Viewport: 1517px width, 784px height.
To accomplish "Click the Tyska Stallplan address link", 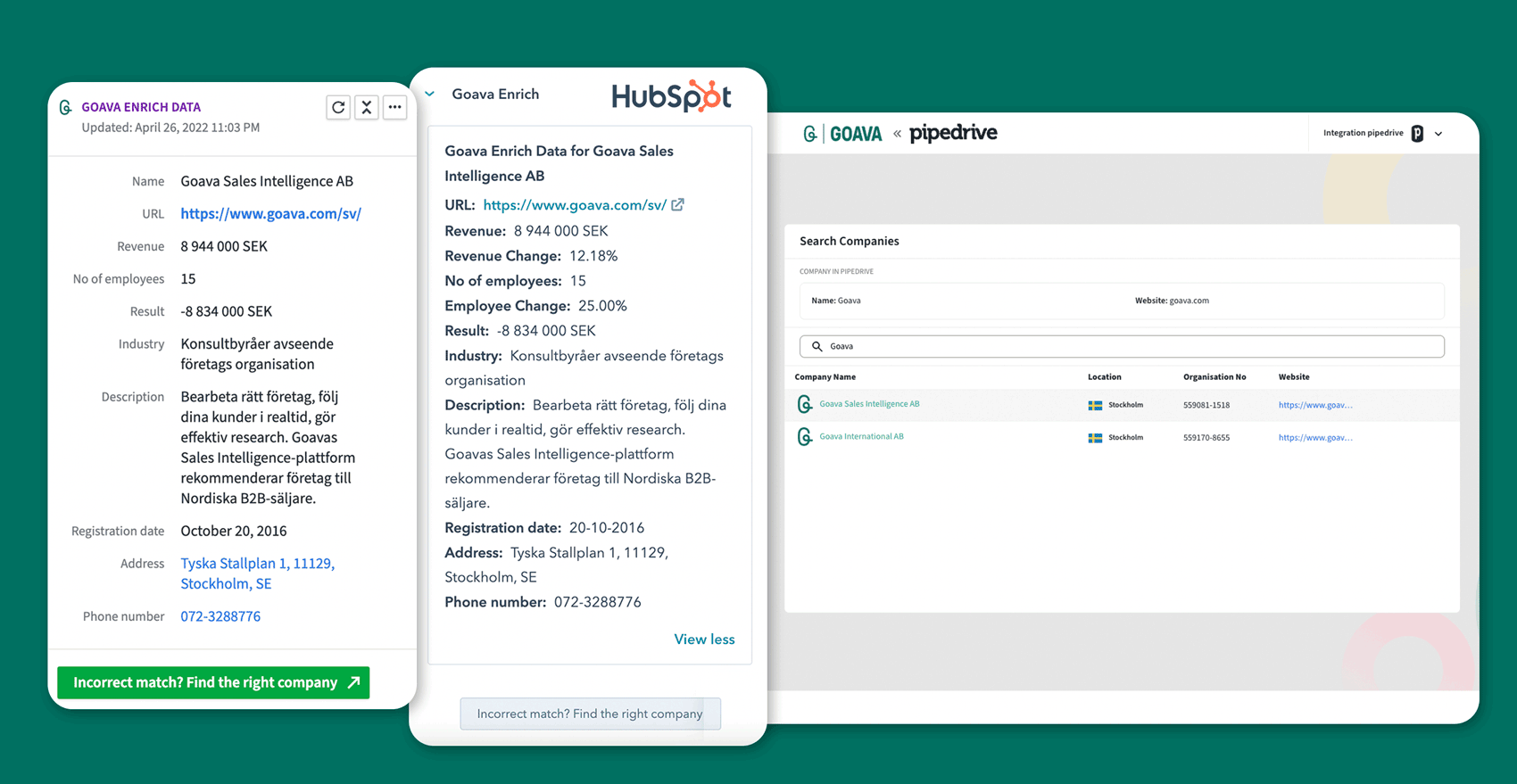I will pyautogui.click(x=257, y=574).
